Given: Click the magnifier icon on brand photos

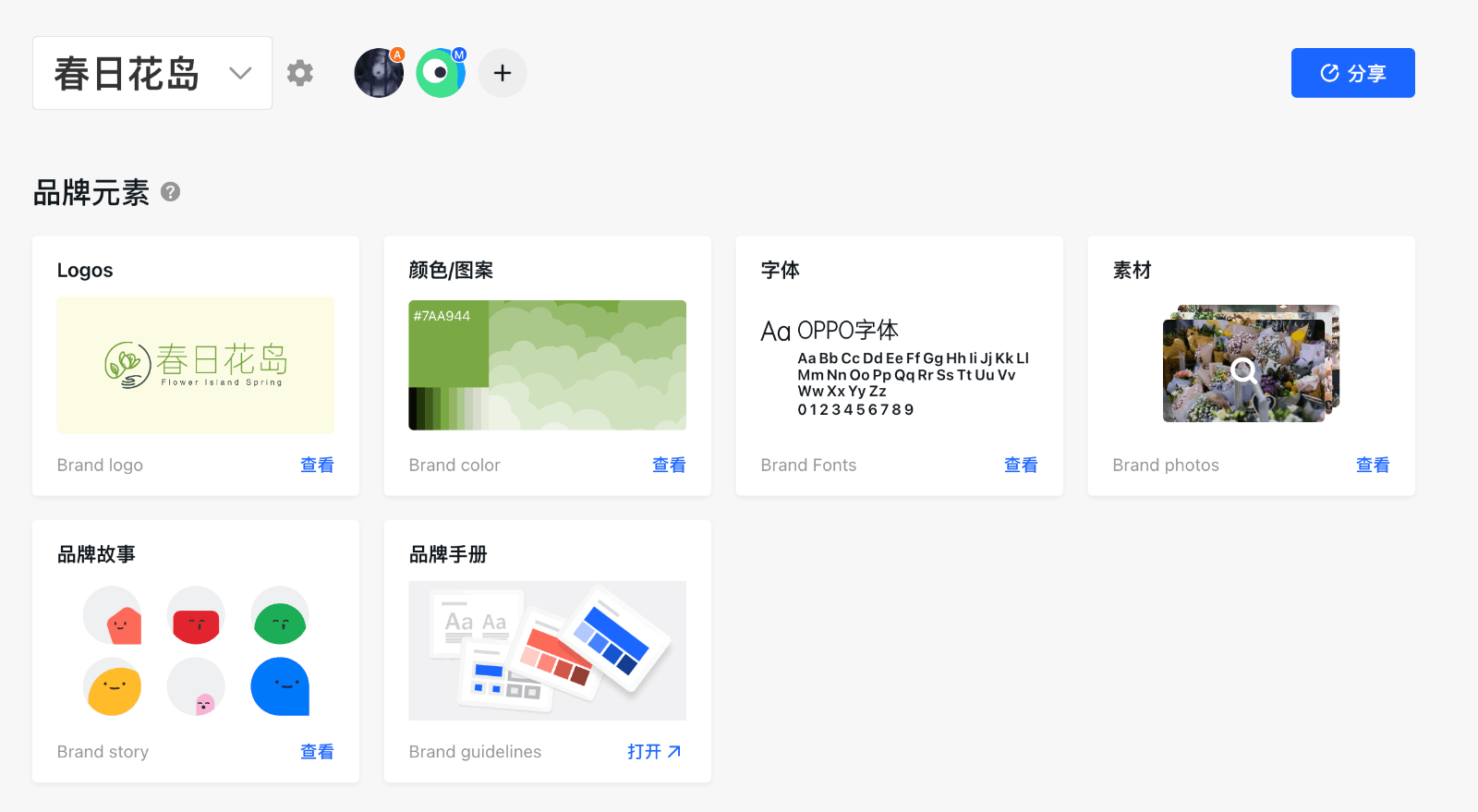Looking at the screenshot, I should [1243, 370].
